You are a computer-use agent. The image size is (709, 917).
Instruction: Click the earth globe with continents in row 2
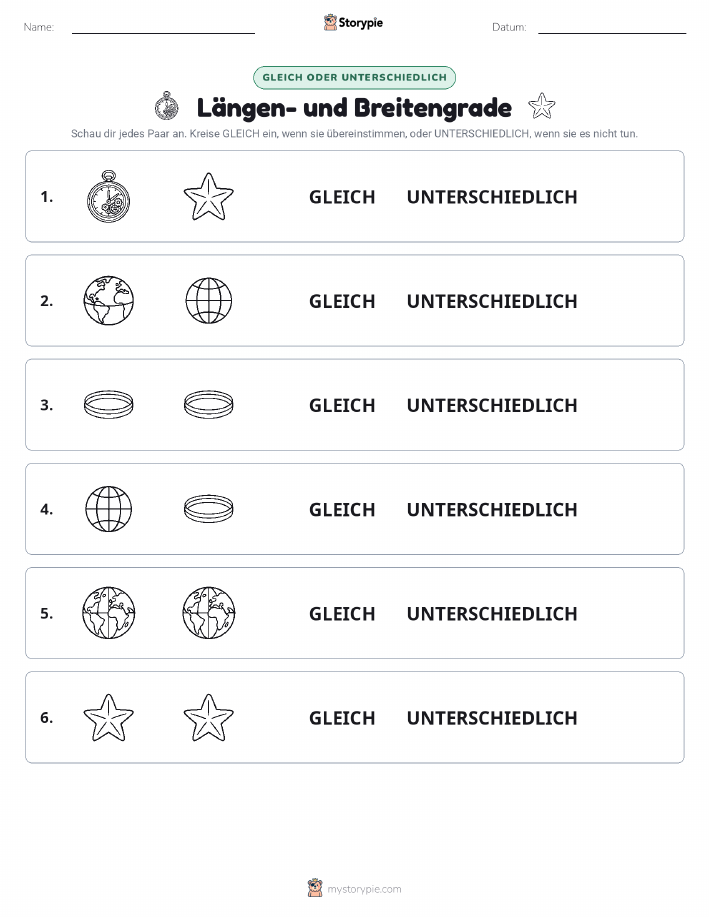[x=109, y=301]
